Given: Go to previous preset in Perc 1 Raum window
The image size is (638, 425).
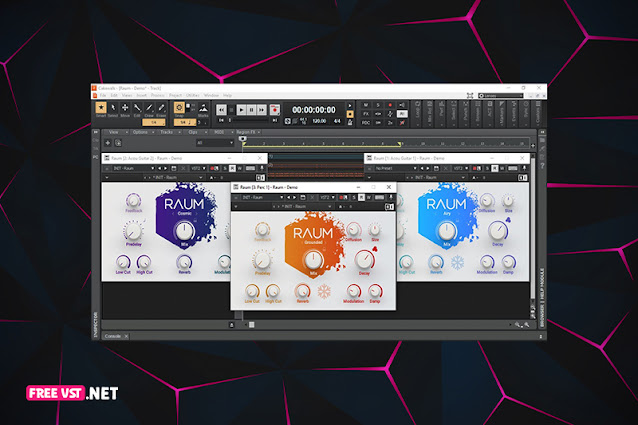Looking at the screenshot, I should pos(288,197).
